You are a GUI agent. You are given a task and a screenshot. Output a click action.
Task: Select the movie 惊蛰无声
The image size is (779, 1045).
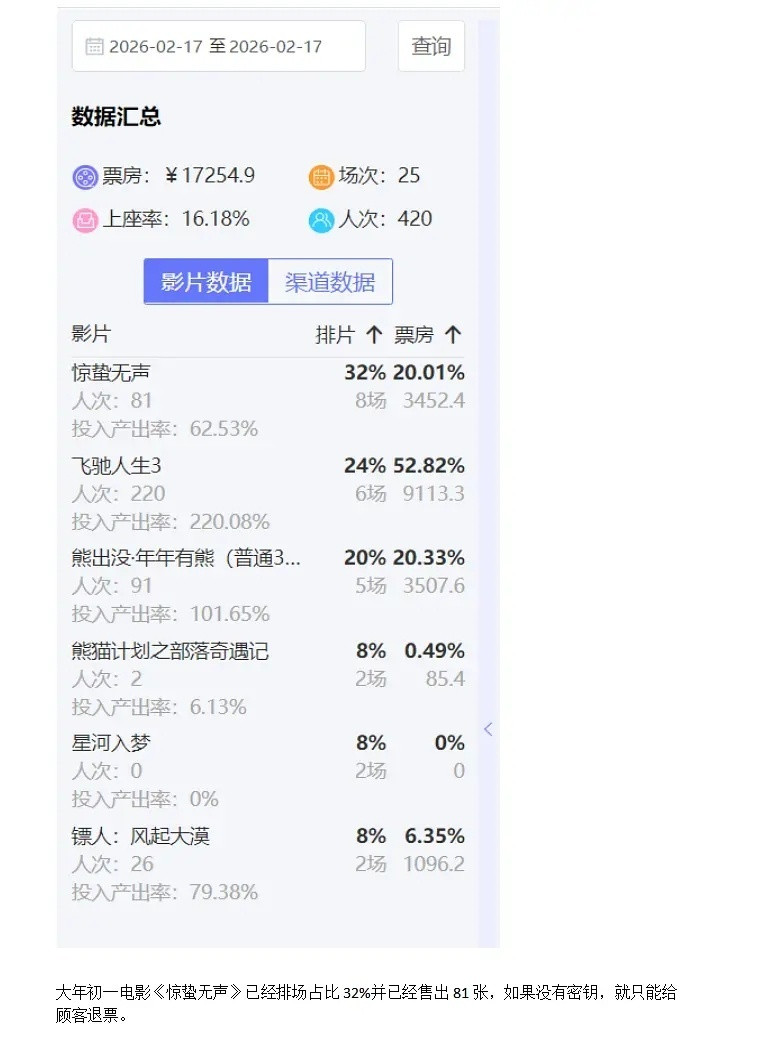coord(112,371)
